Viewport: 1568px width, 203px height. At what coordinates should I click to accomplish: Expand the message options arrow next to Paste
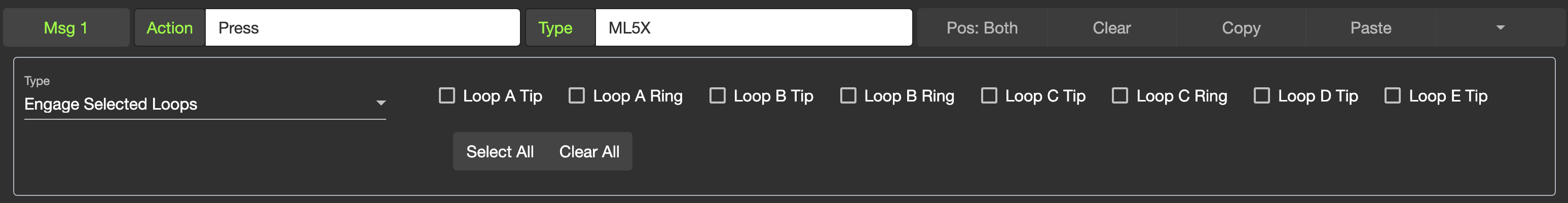click(x=1501, y=27)
